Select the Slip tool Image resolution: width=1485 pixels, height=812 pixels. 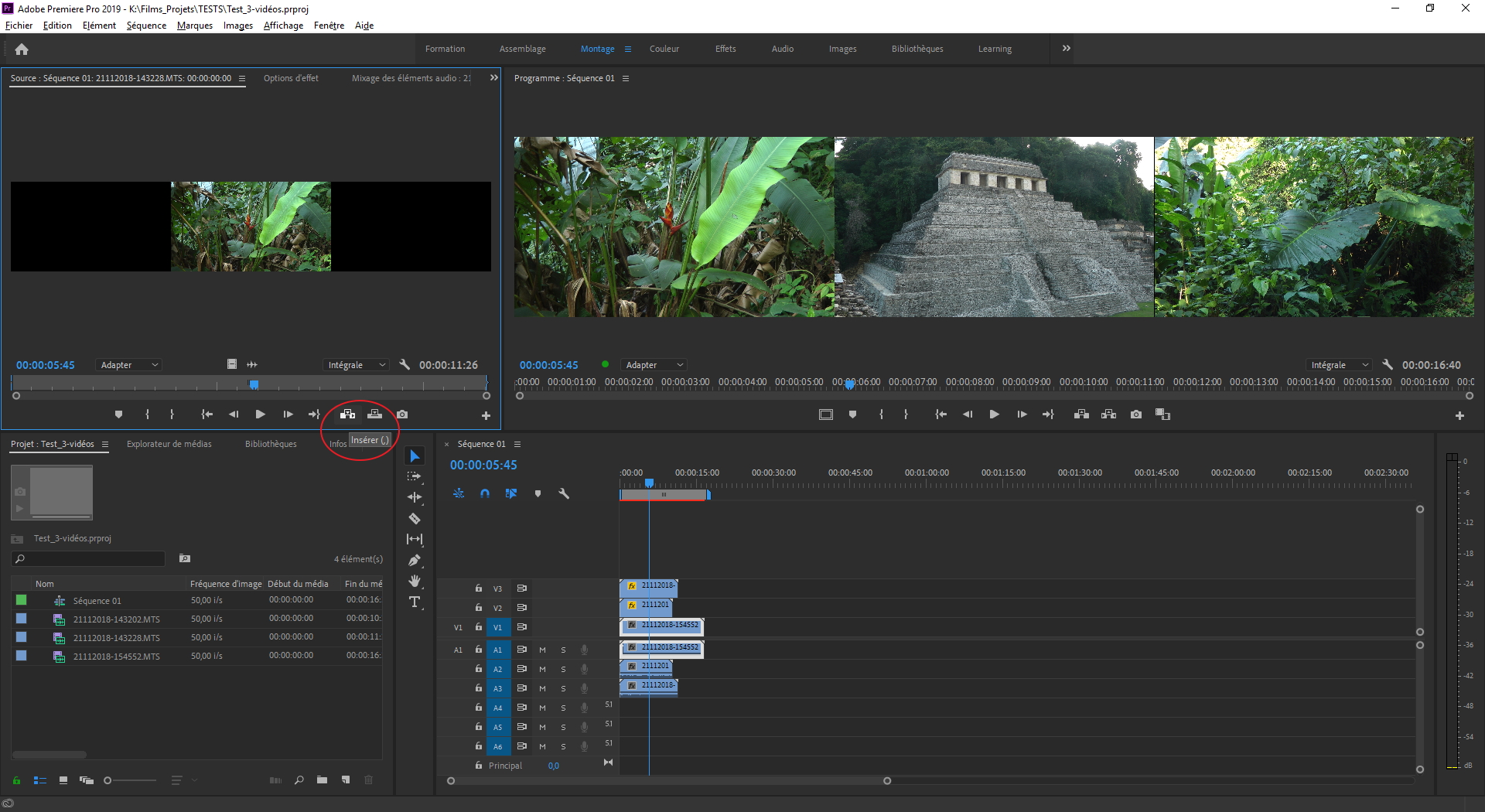(415, 539)
